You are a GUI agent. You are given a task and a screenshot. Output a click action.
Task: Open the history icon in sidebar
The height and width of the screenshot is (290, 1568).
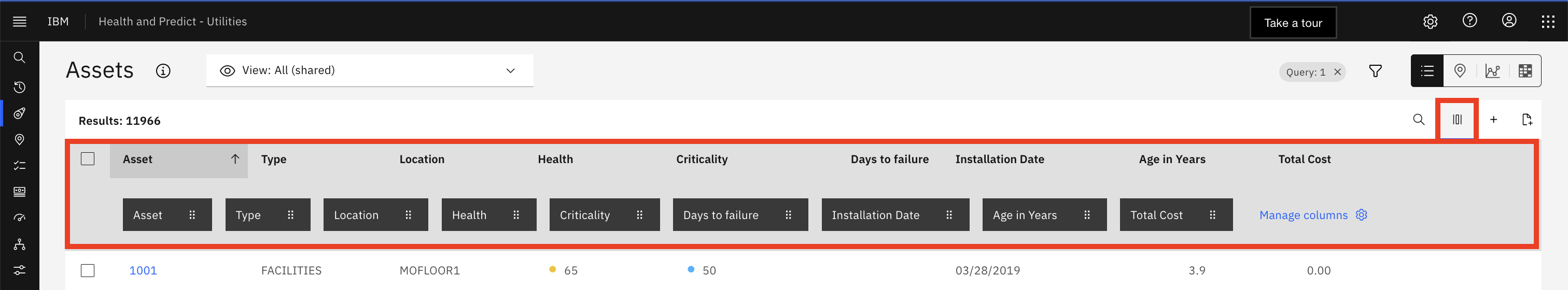pos(20,87)
